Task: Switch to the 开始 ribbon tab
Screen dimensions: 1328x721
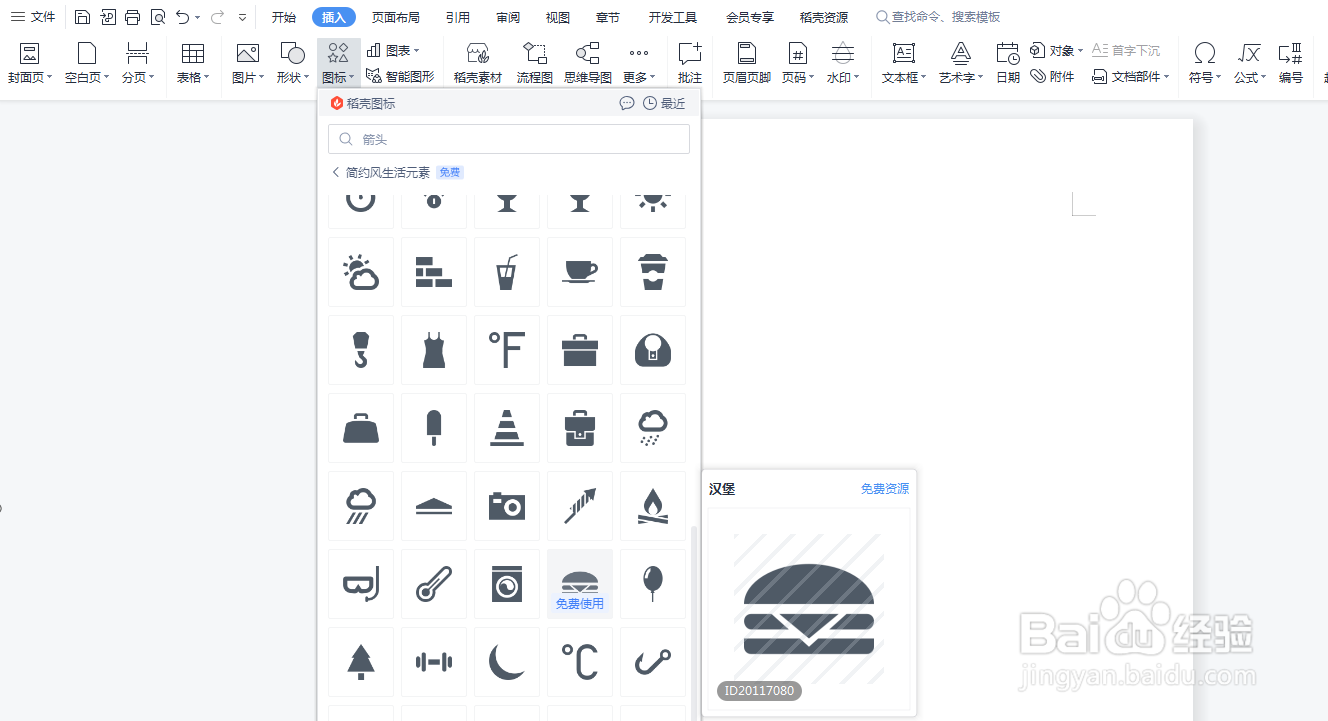Action: pos(283,16)
